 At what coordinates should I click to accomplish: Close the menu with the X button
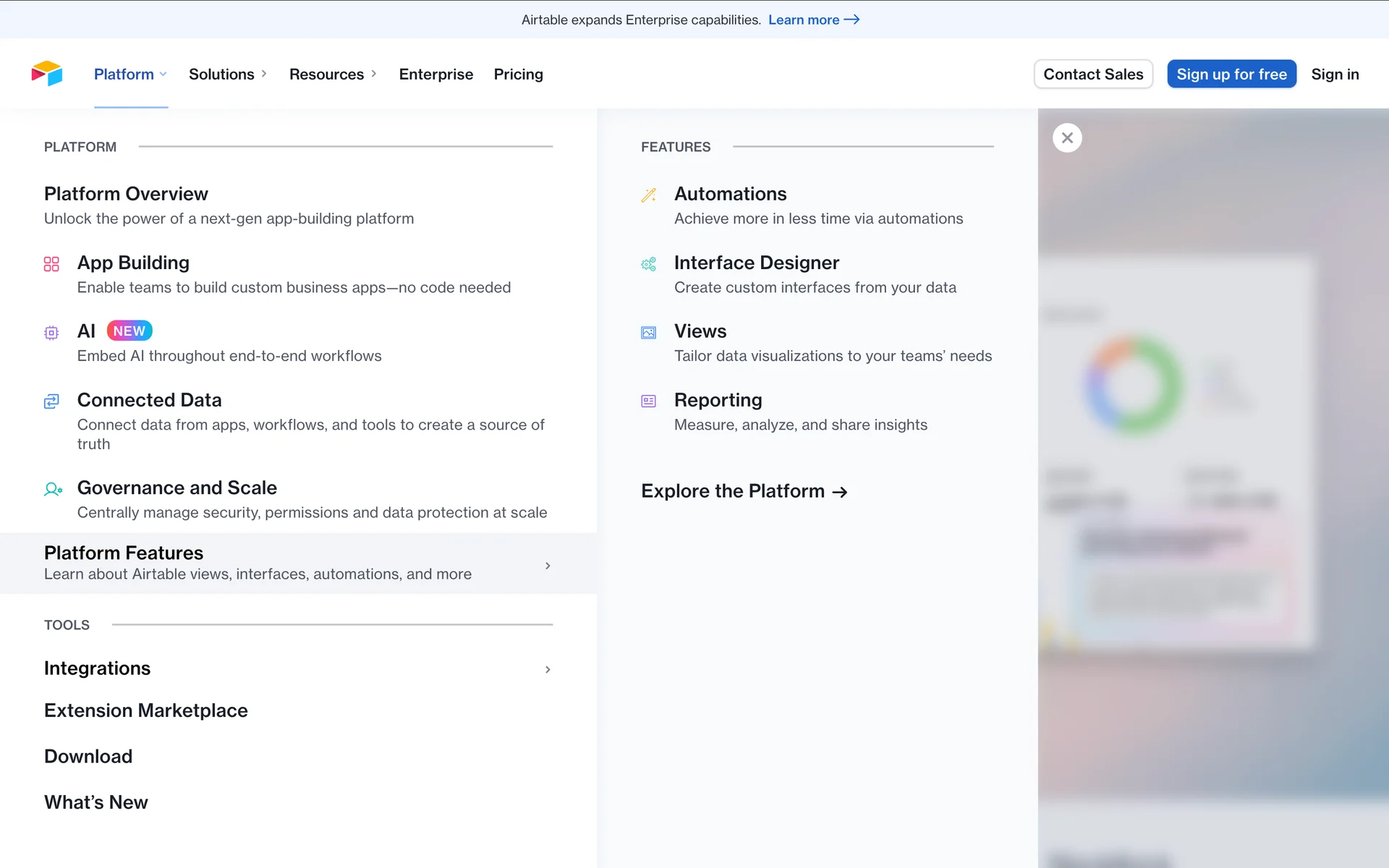point(1067,137)
